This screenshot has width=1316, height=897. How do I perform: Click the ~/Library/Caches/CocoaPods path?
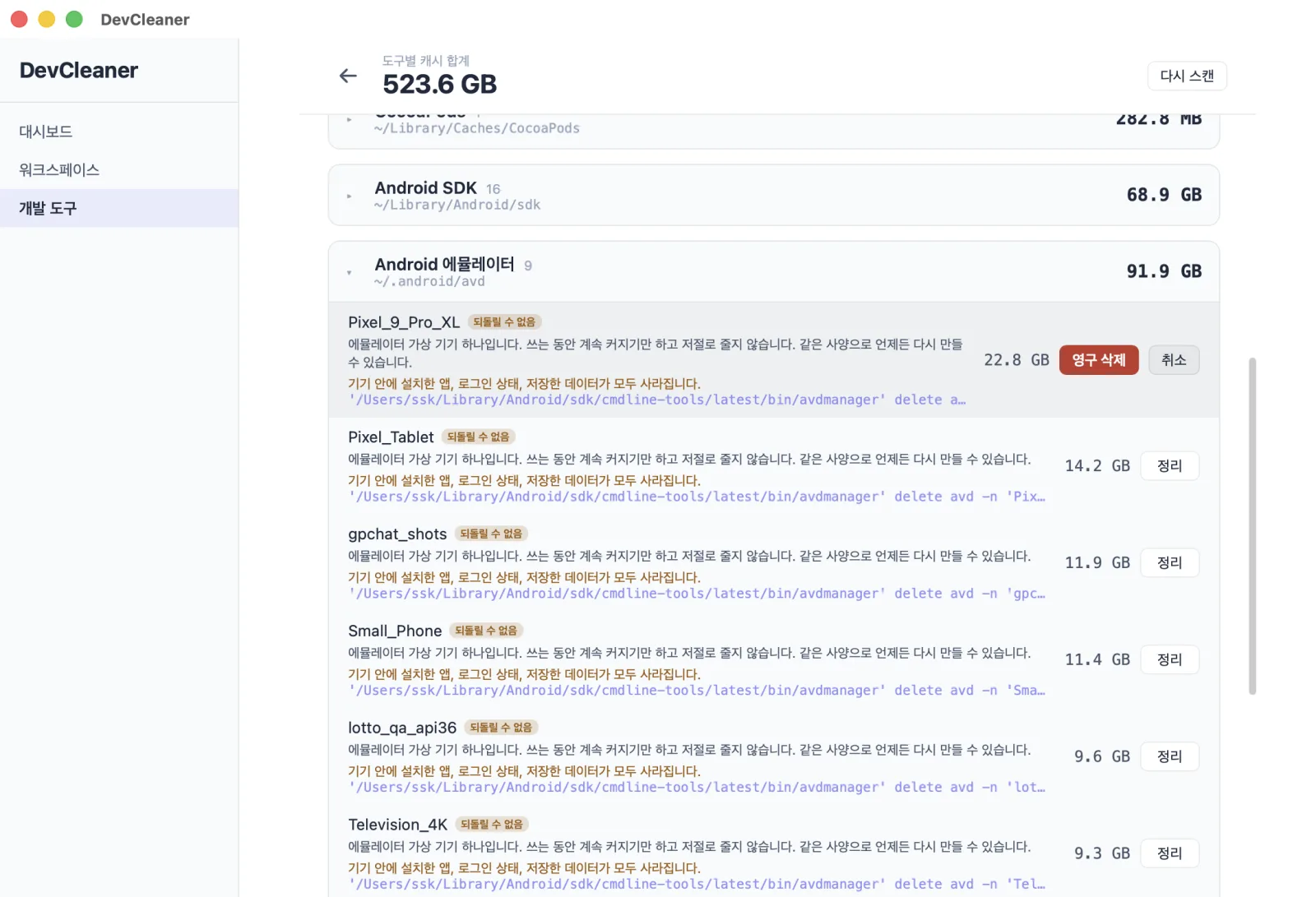point(477,129)
